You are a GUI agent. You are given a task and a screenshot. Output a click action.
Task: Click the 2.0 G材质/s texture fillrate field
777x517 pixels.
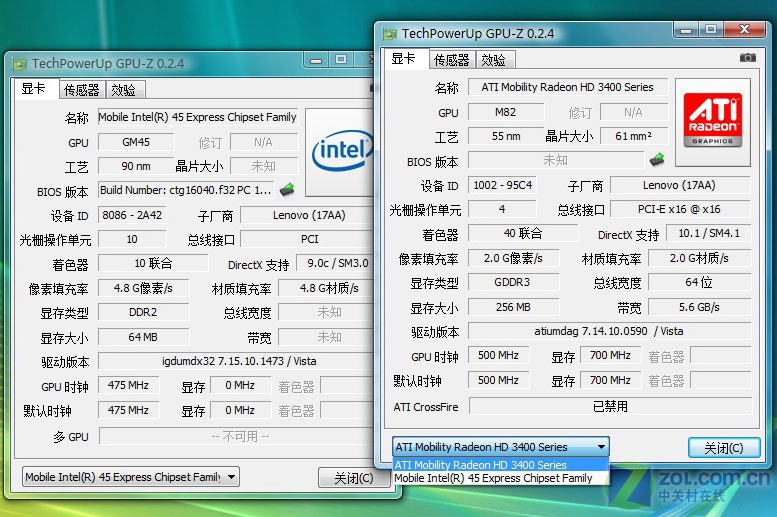699,258
